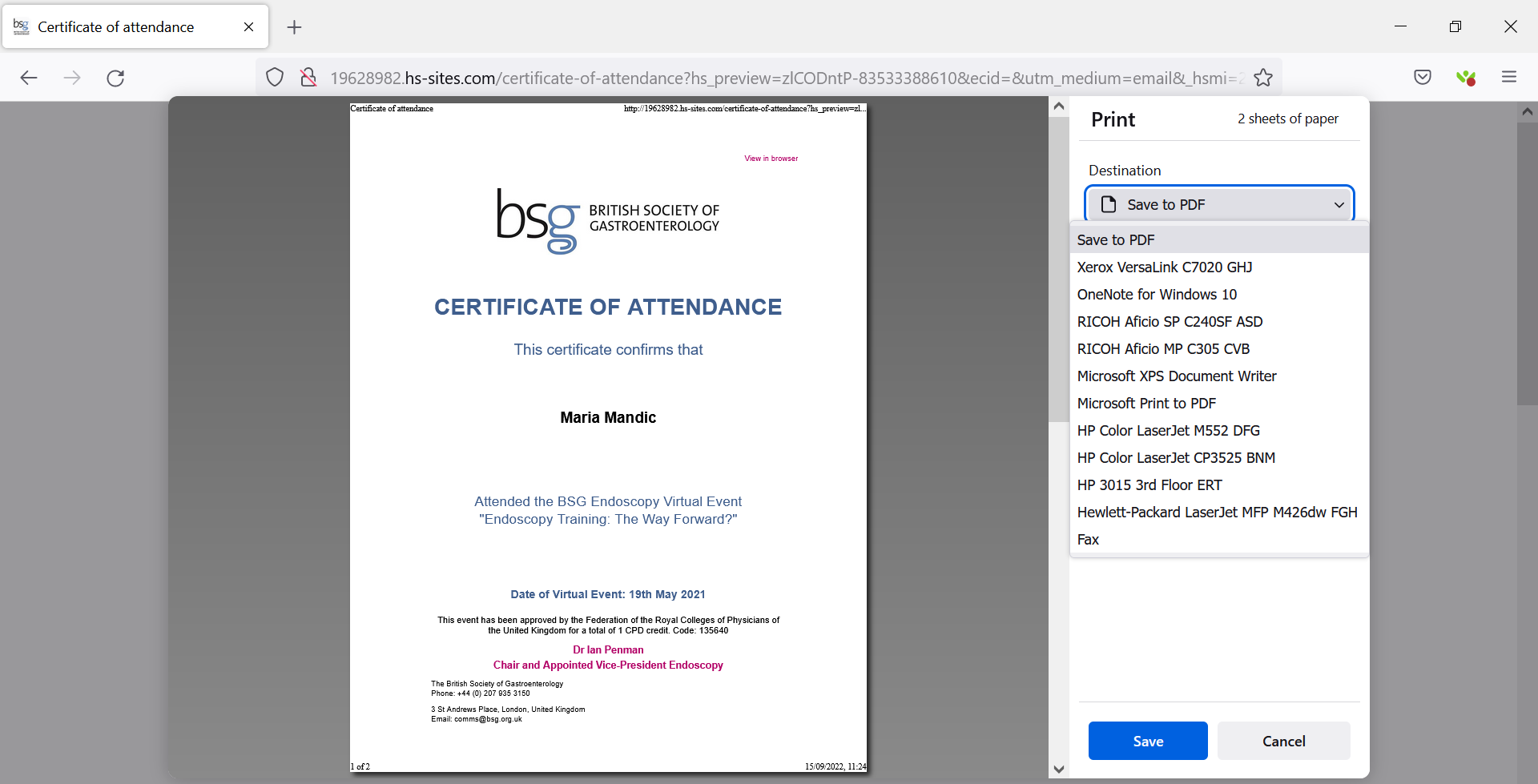Minimize the browser window
Image resolution: width=1538 pixels, height=784 pixels.
1400,26
